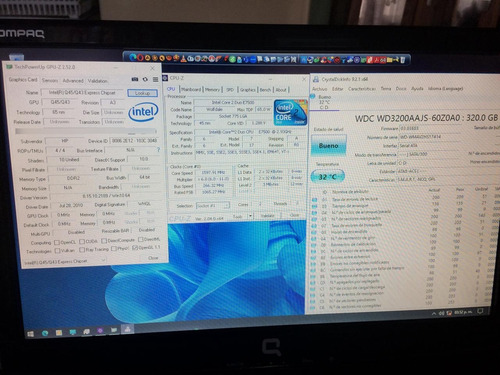The width and height of the screenshot is (500, 375).
Task: Click the 32 °C temperature button
Action: point(327,176)
